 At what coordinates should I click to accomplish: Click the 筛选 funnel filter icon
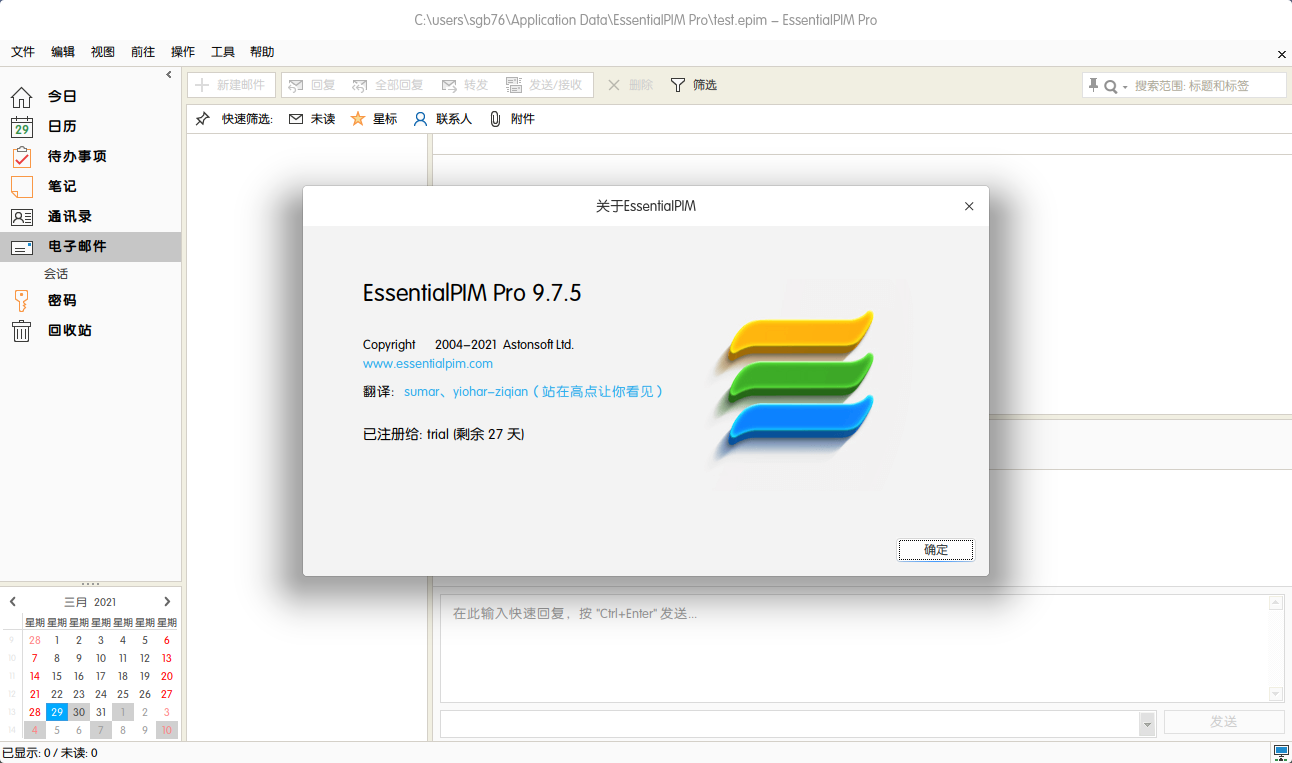[x=678, y=85]
